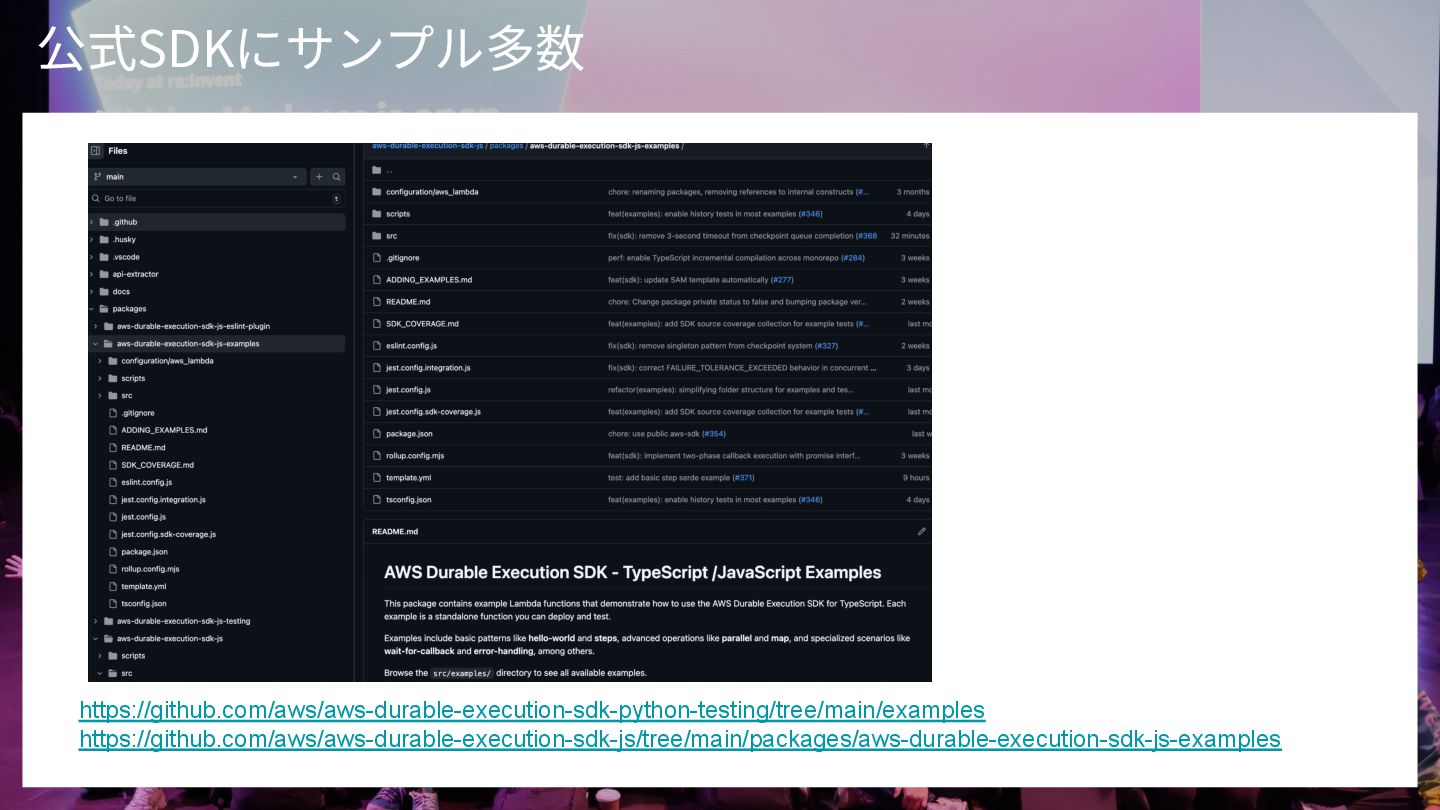Select template.yml in the sidebar tree
Viewport: 1440px width, 810px height.
[144, 586]
